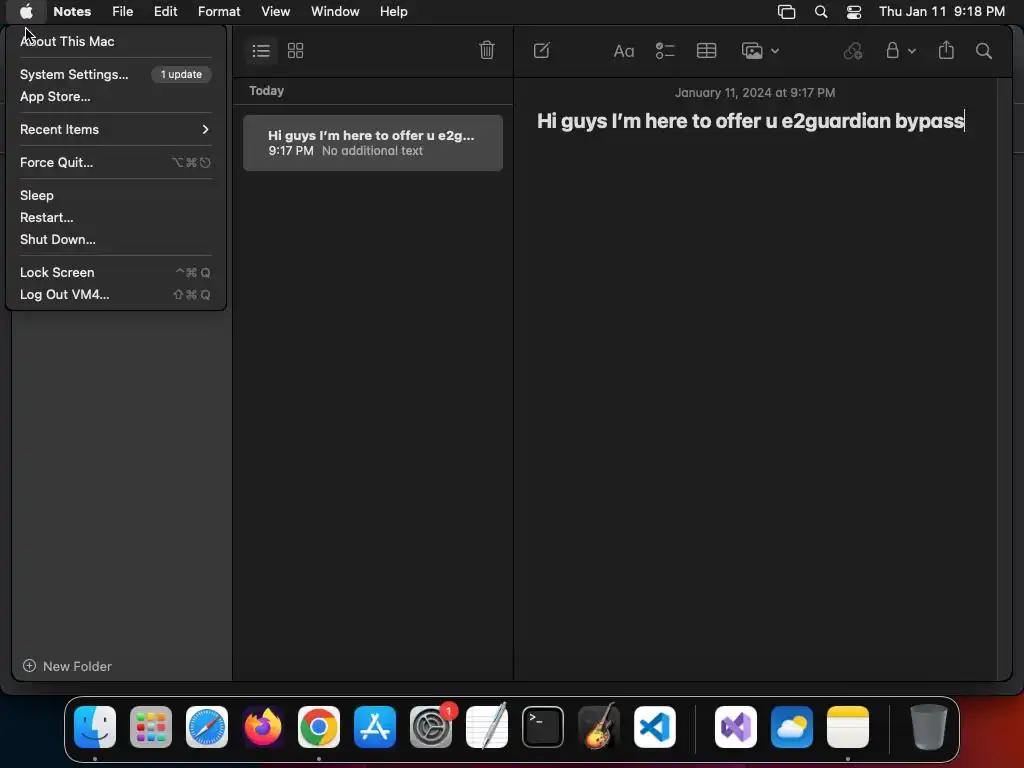Image resolution: width=1024 pixels, height=768 pixels.
Task: Open Visual Studio Code from the Dock
Action: 655,727
